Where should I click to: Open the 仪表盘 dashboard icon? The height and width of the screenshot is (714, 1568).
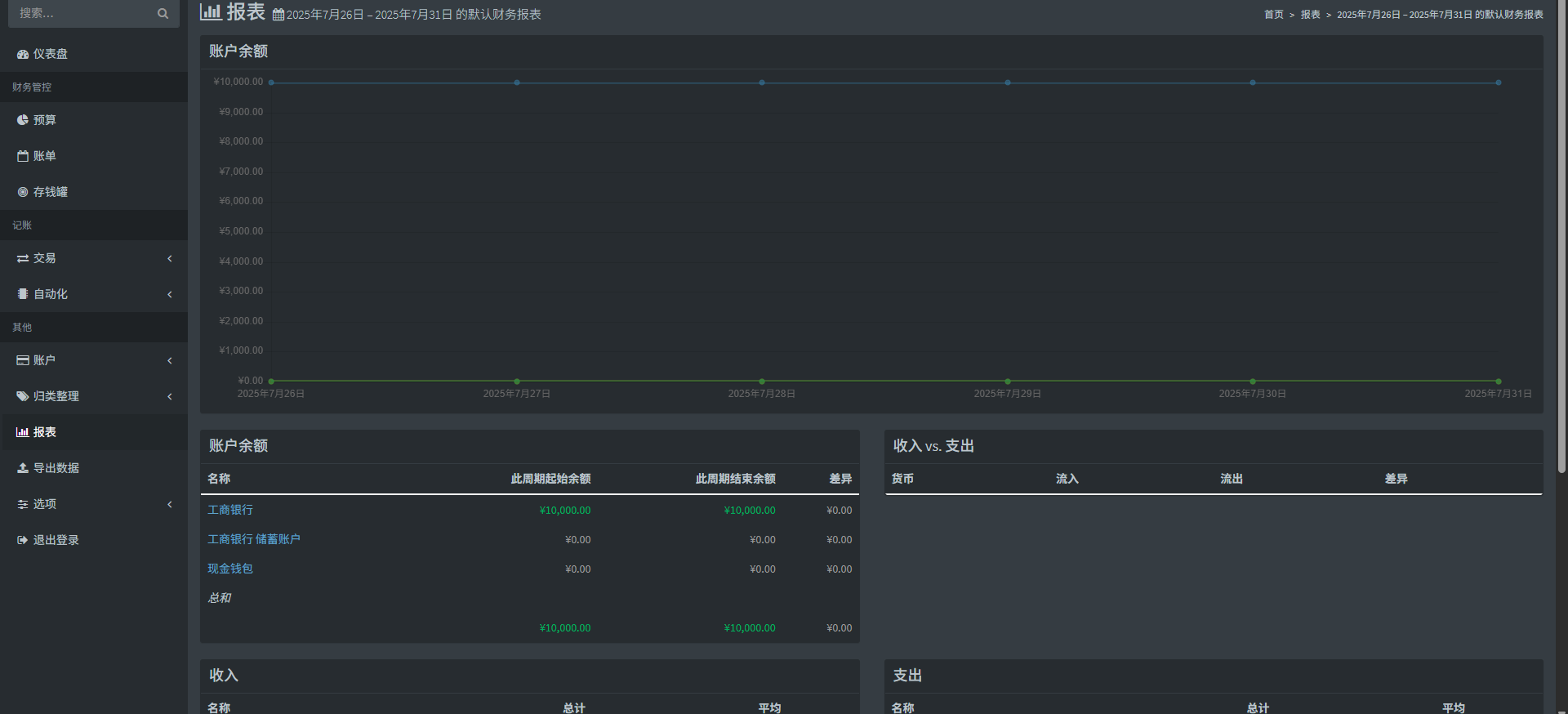(23, 54)
